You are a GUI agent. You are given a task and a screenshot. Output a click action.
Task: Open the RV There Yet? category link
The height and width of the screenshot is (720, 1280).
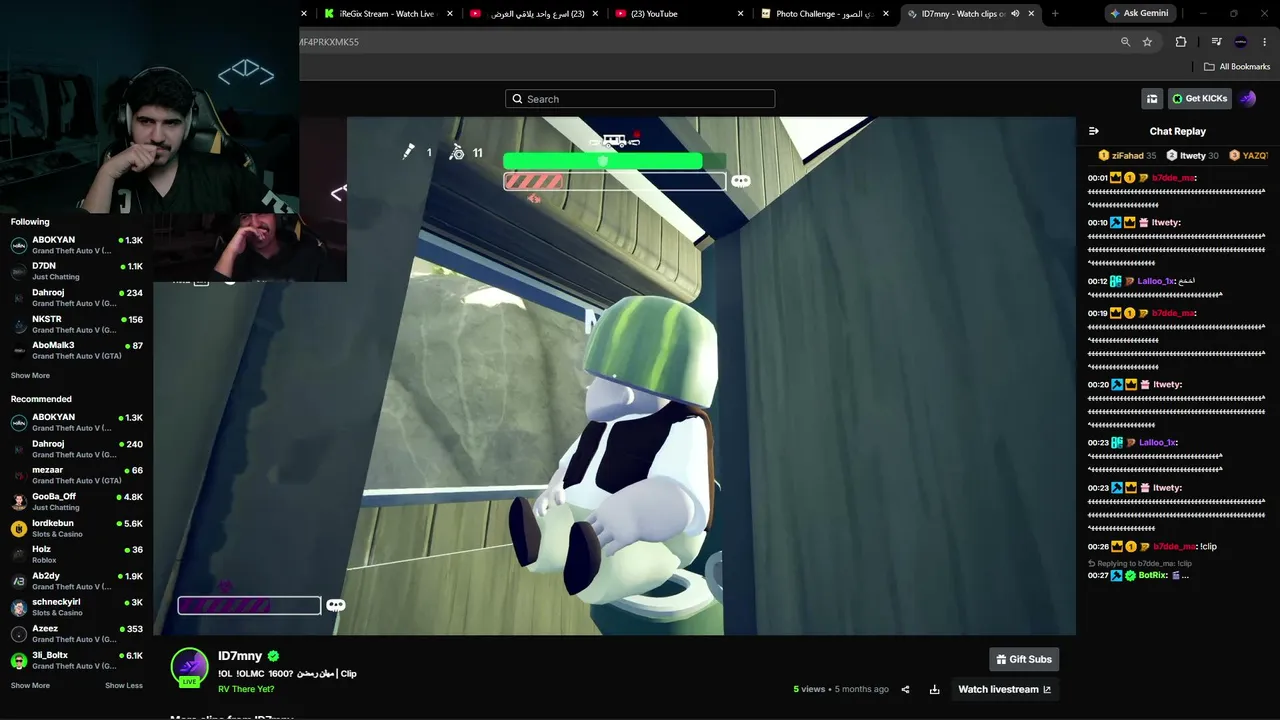(246, 689)
